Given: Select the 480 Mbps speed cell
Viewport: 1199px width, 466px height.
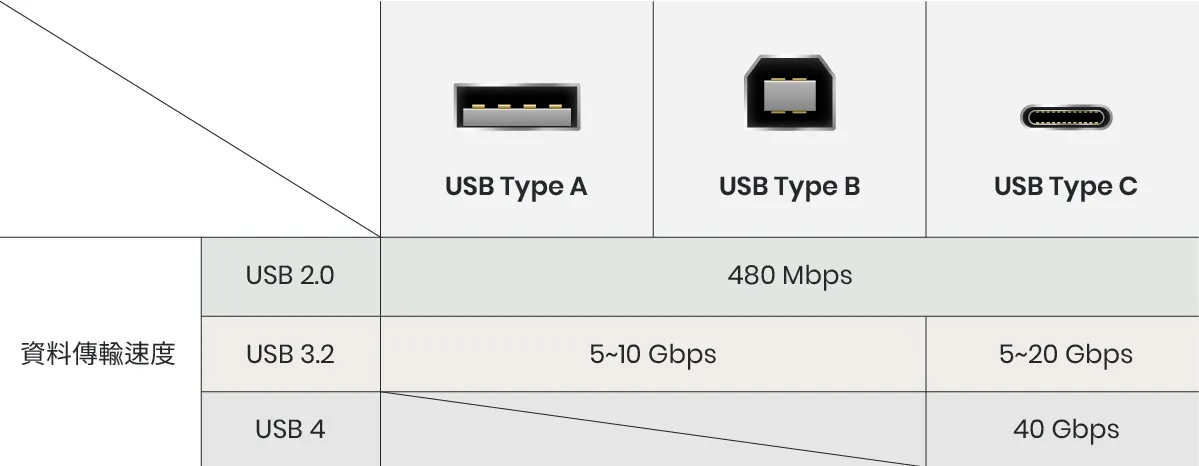Looking at the screenshot, I should click(789, 276).
